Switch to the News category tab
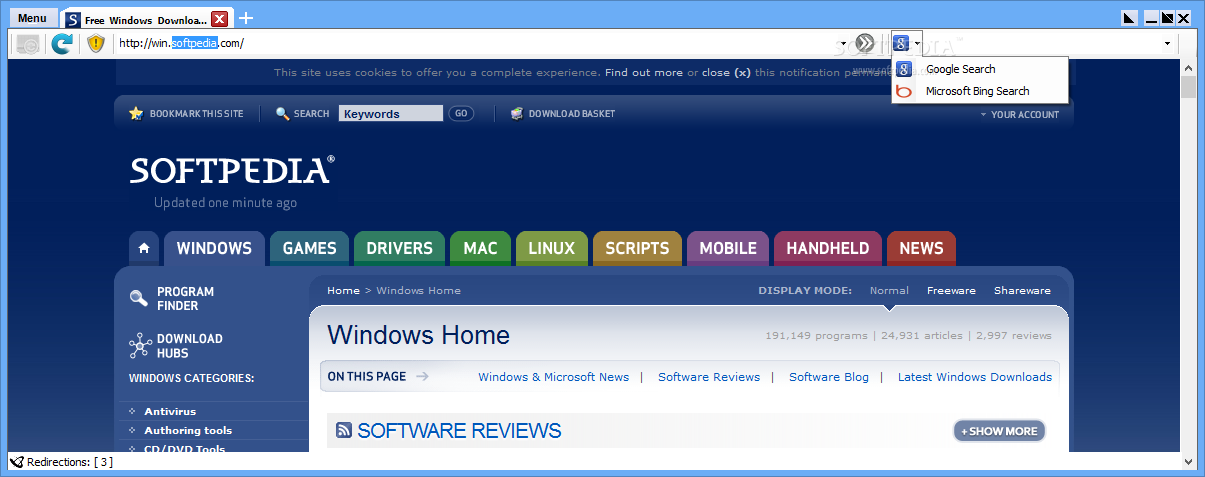 pos(921,248)
